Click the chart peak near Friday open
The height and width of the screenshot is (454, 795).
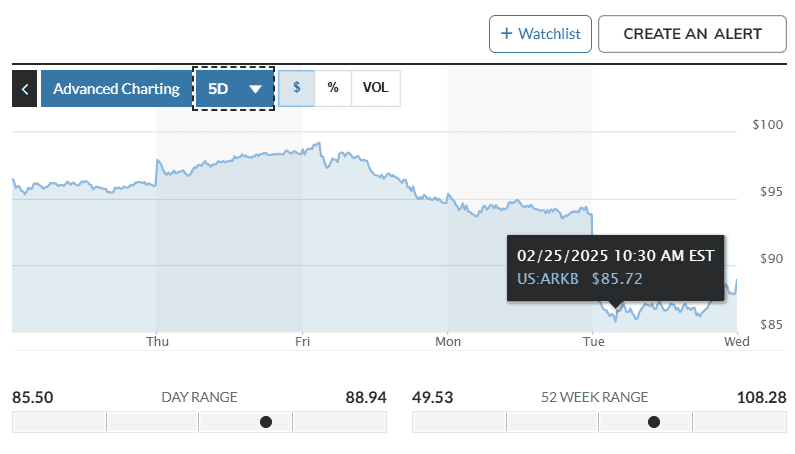pyautogui.click(x=319, y=144)
